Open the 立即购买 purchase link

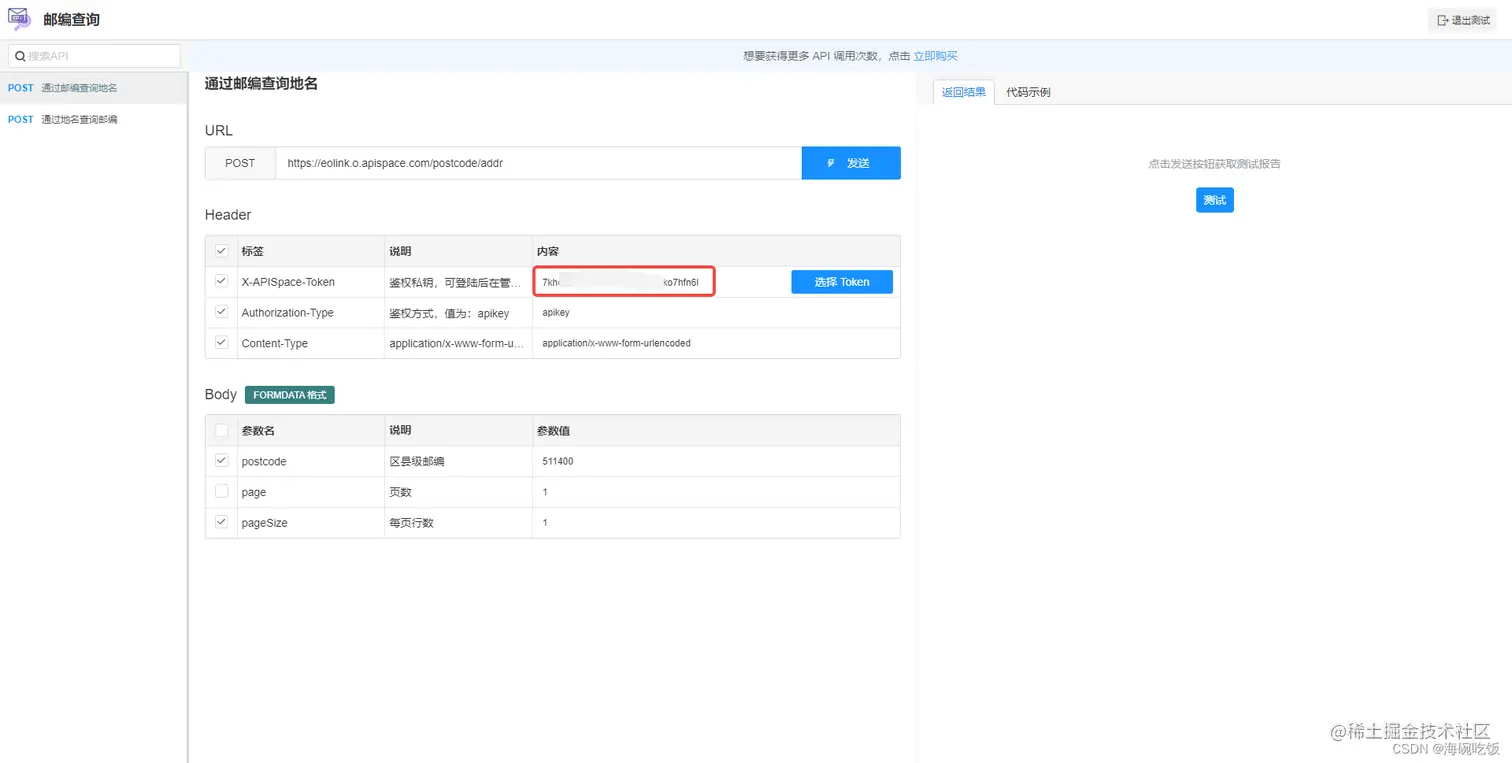tap(935, 55)
